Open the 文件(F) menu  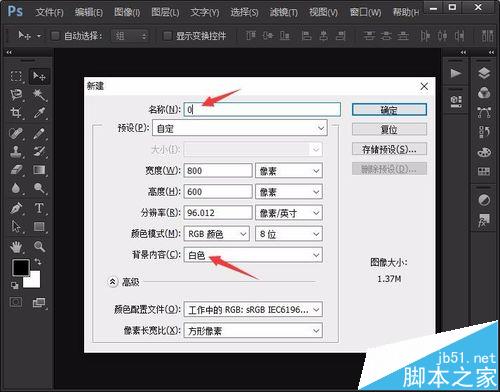[49, 12]
